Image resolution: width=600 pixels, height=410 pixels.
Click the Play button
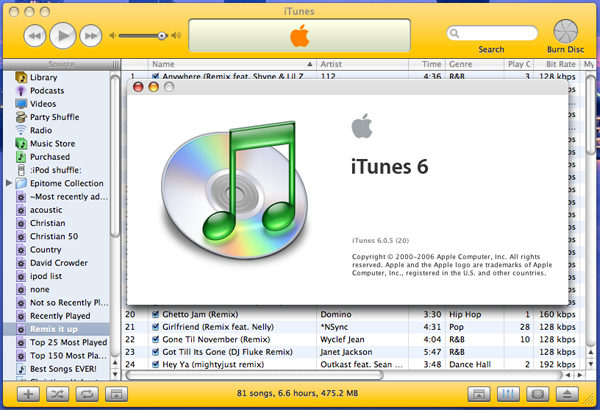(63, 36)
